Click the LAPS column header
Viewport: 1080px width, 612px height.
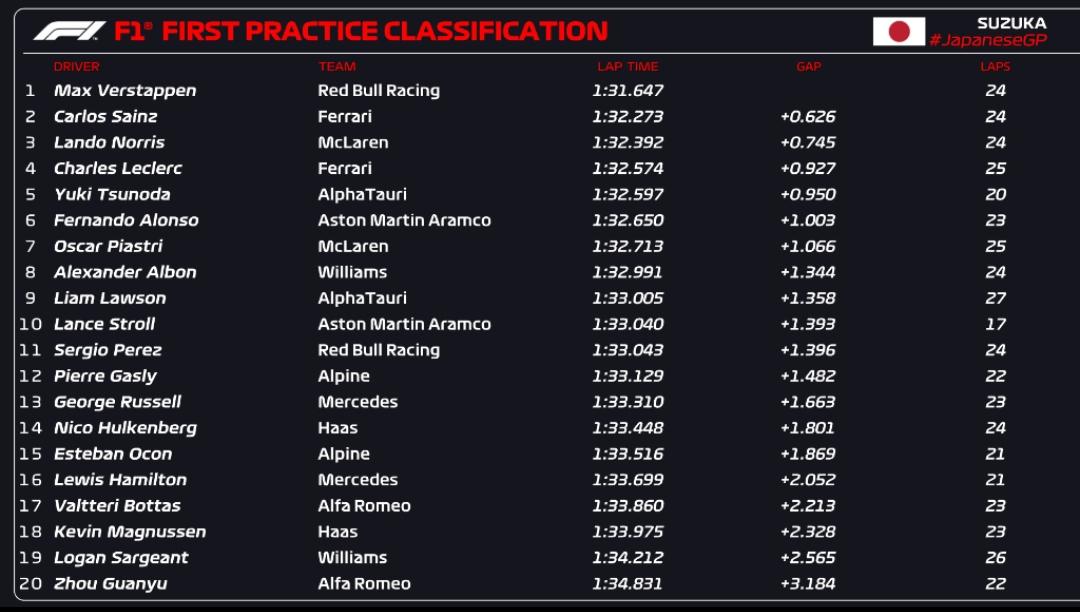tap(995, 67)
